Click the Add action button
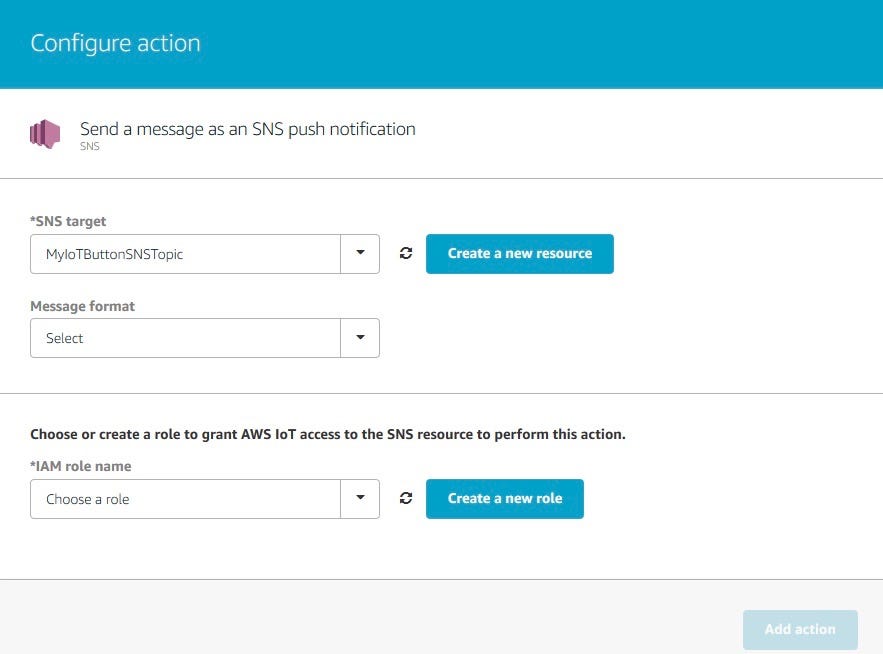This screenshot has height=654, width=883. point(800,629)
